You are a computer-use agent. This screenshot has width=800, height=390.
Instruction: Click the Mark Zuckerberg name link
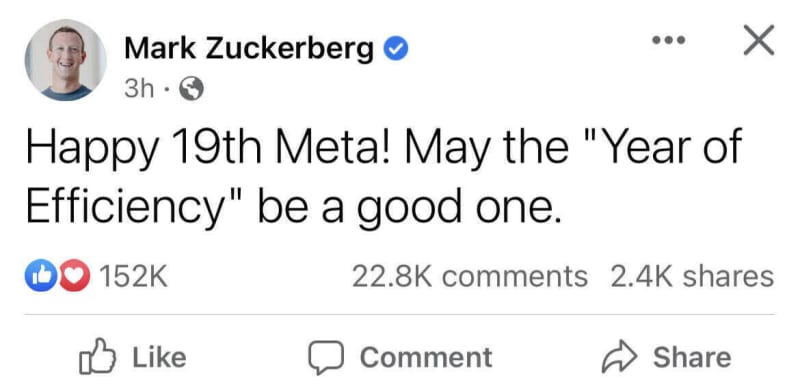248,50
